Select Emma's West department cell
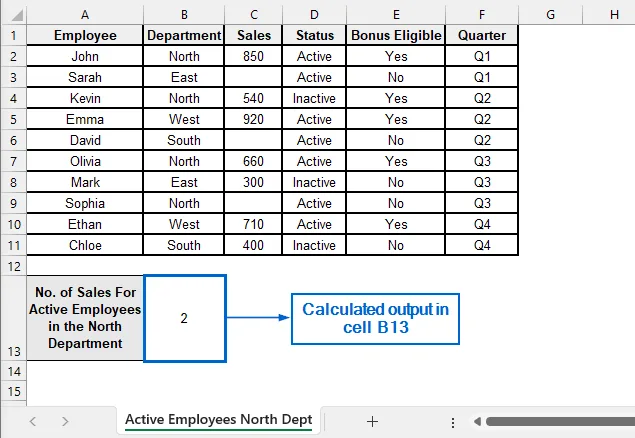This screenshot has width=635, height=438. click(x=184, y=119)
